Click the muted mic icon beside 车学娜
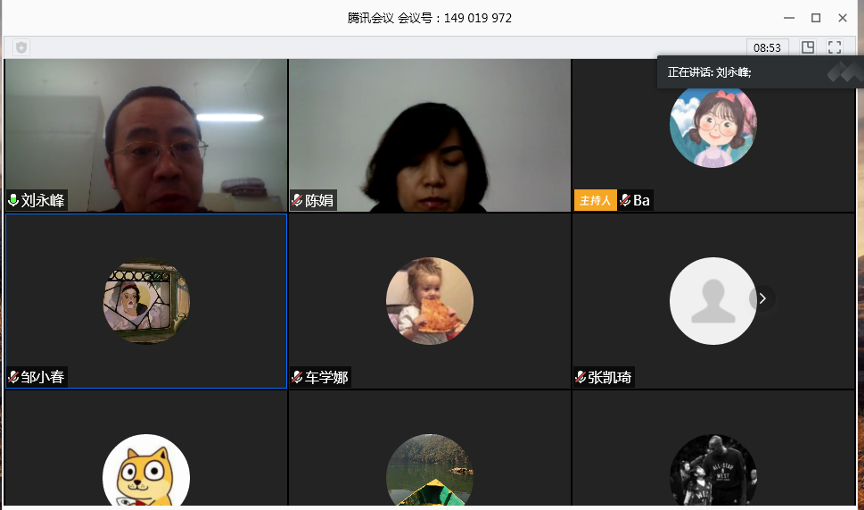Viewport: 864px width, 510px height. pos(297,378)
